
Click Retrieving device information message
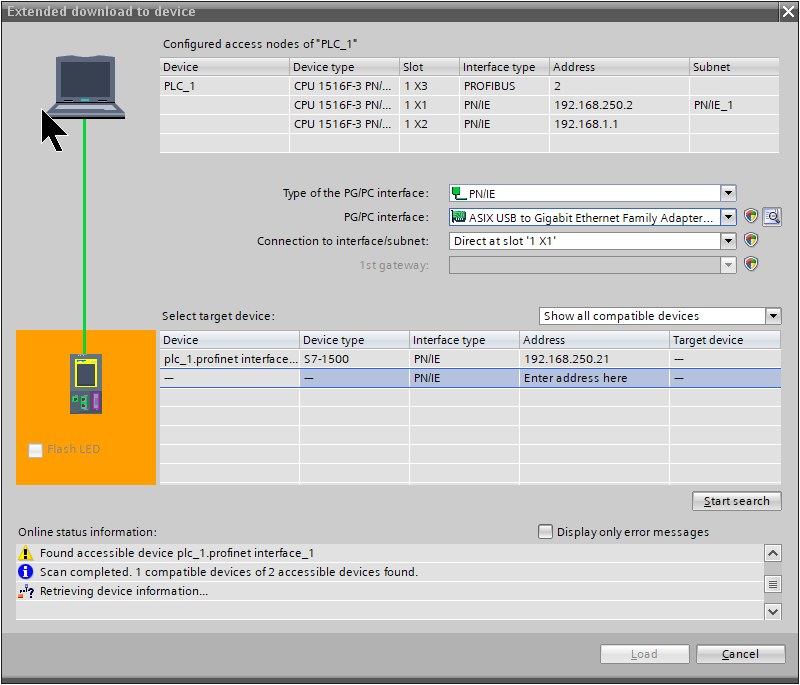pos(124,591)
